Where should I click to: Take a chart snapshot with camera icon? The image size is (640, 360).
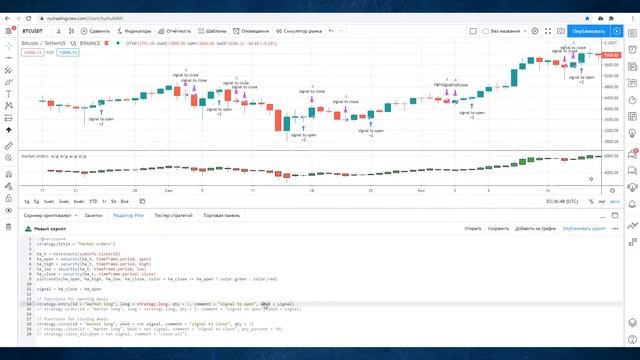561,31
